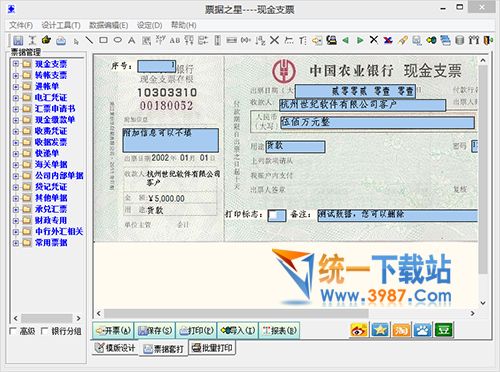500x372 pixels.
Task: Click the printer icon in toolbar
Action: coord(61,41)
